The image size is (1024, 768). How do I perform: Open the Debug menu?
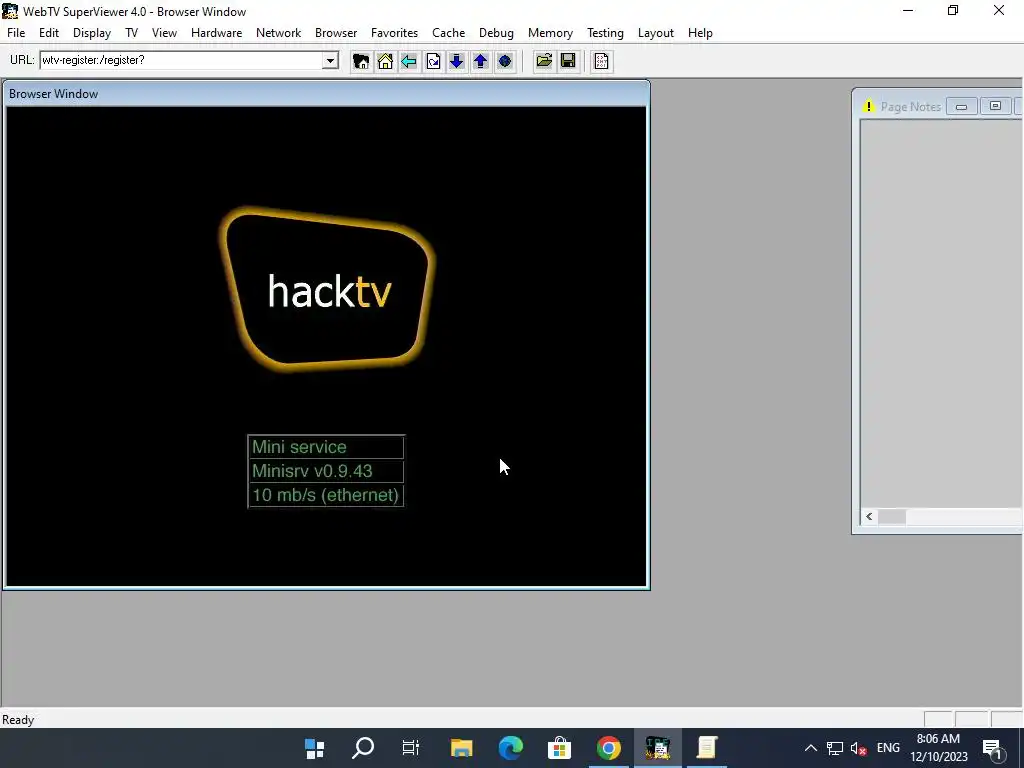pos(496,33)
